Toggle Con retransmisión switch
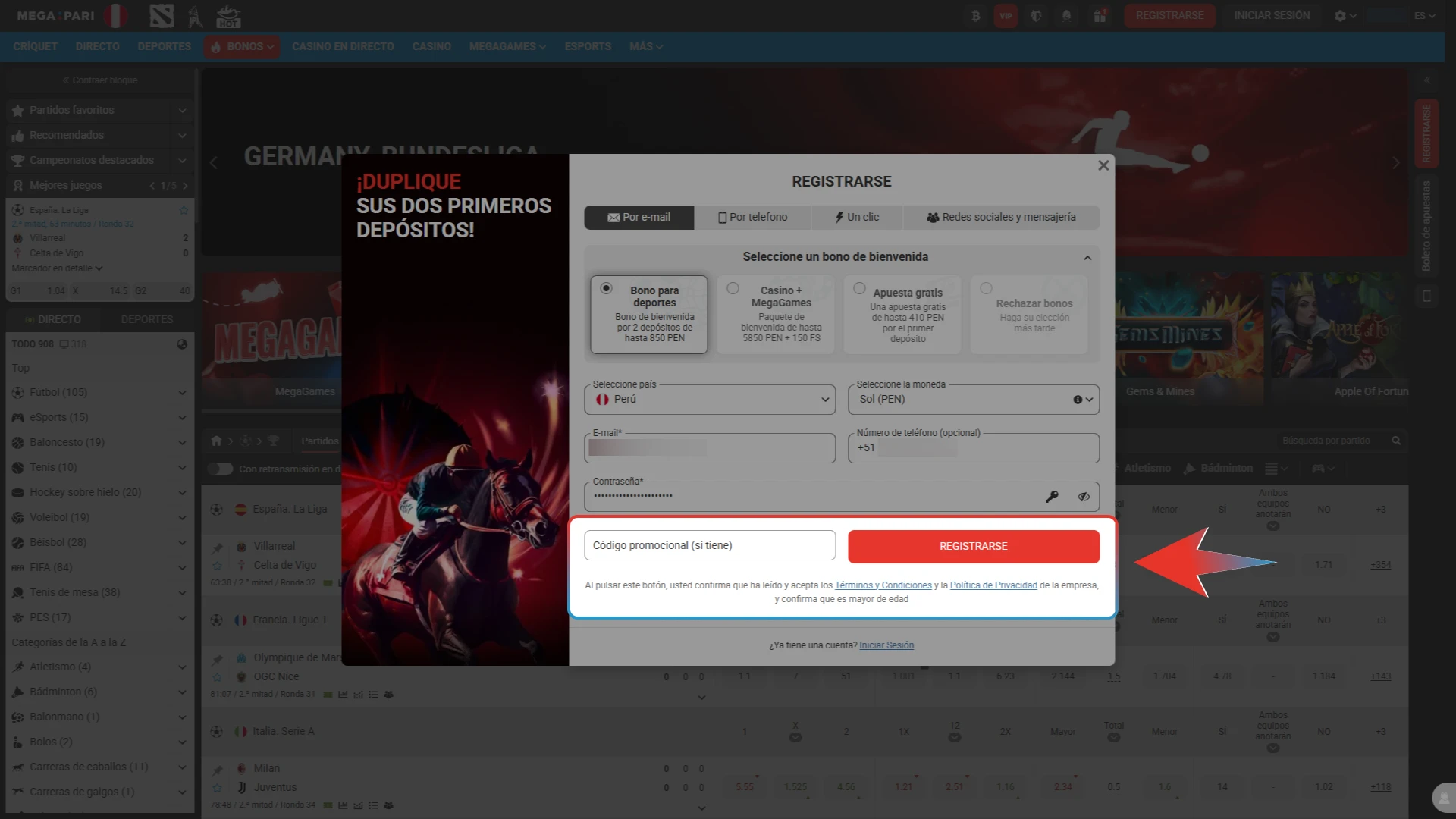This screenshot has height=819, width=1456. click(x=220, y=469)
